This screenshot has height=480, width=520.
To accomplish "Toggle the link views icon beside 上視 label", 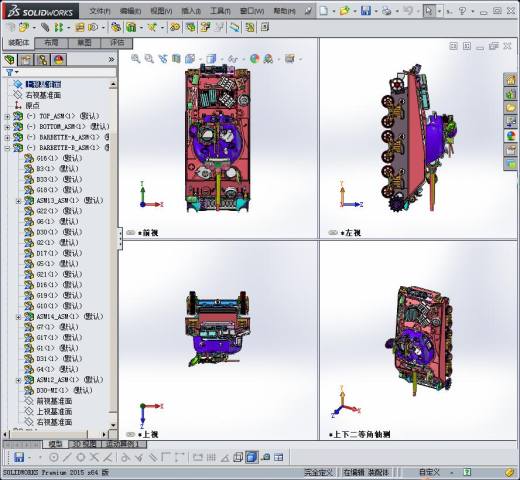I will click(130, 434).
